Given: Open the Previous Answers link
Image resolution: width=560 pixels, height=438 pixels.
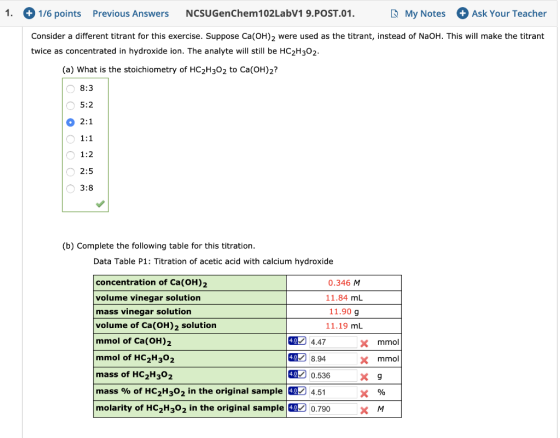Looking at the screenshot, I should pos(131,14).
